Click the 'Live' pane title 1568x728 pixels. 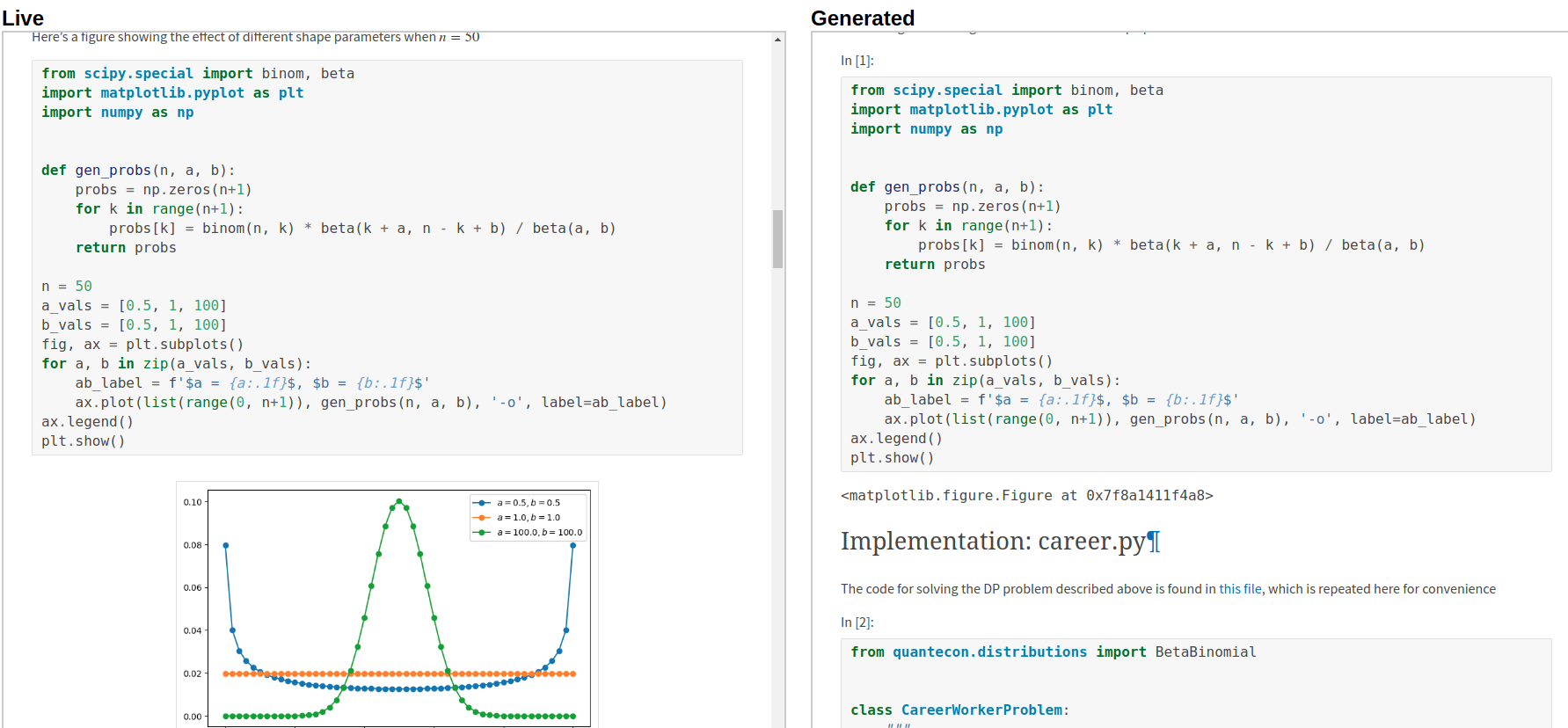point(23,18)
